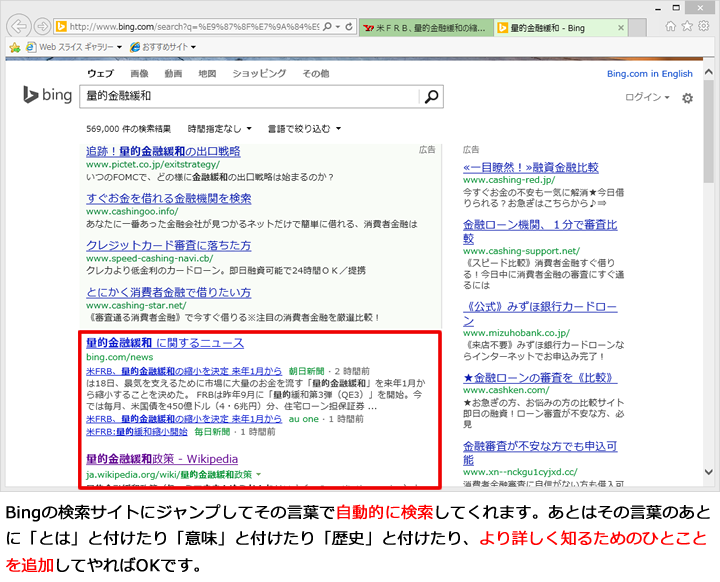The image size is (720, 582).
Task: Open the 画像 search category
Action: [139, 73]
